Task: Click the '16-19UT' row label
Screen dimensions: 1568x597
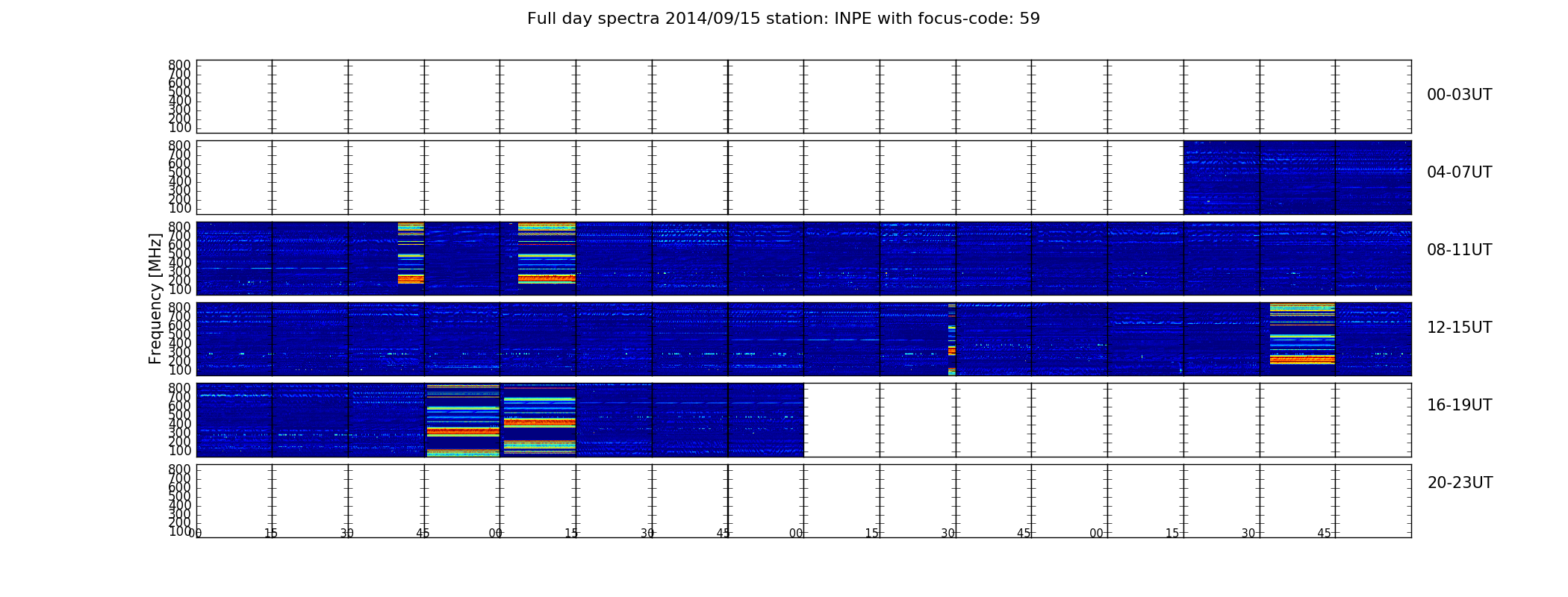Action: 1459,405
